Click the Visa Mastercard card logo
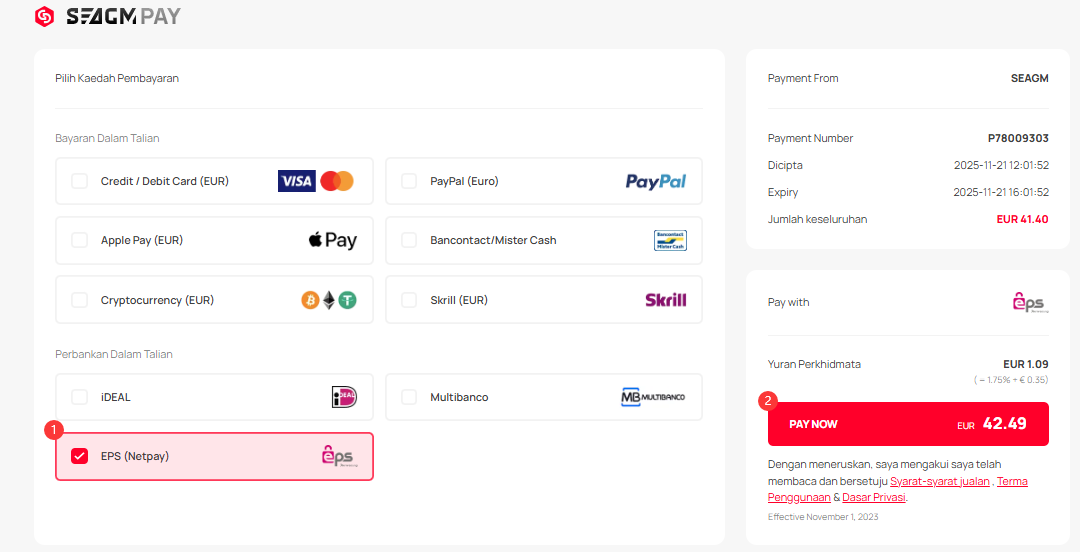 316,181
